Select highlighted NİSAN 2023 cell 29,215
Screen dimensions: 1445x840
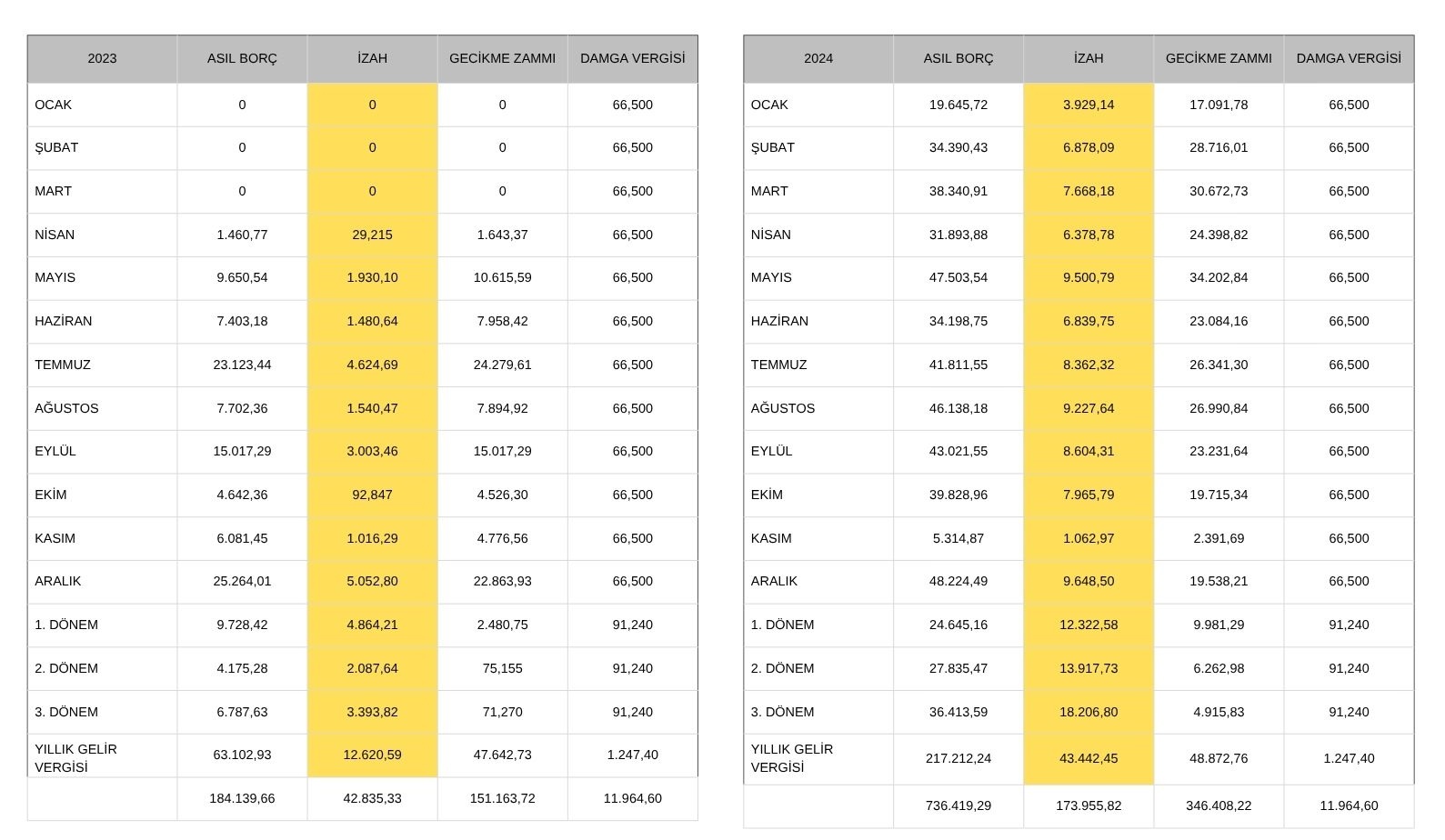pos(372,235)
